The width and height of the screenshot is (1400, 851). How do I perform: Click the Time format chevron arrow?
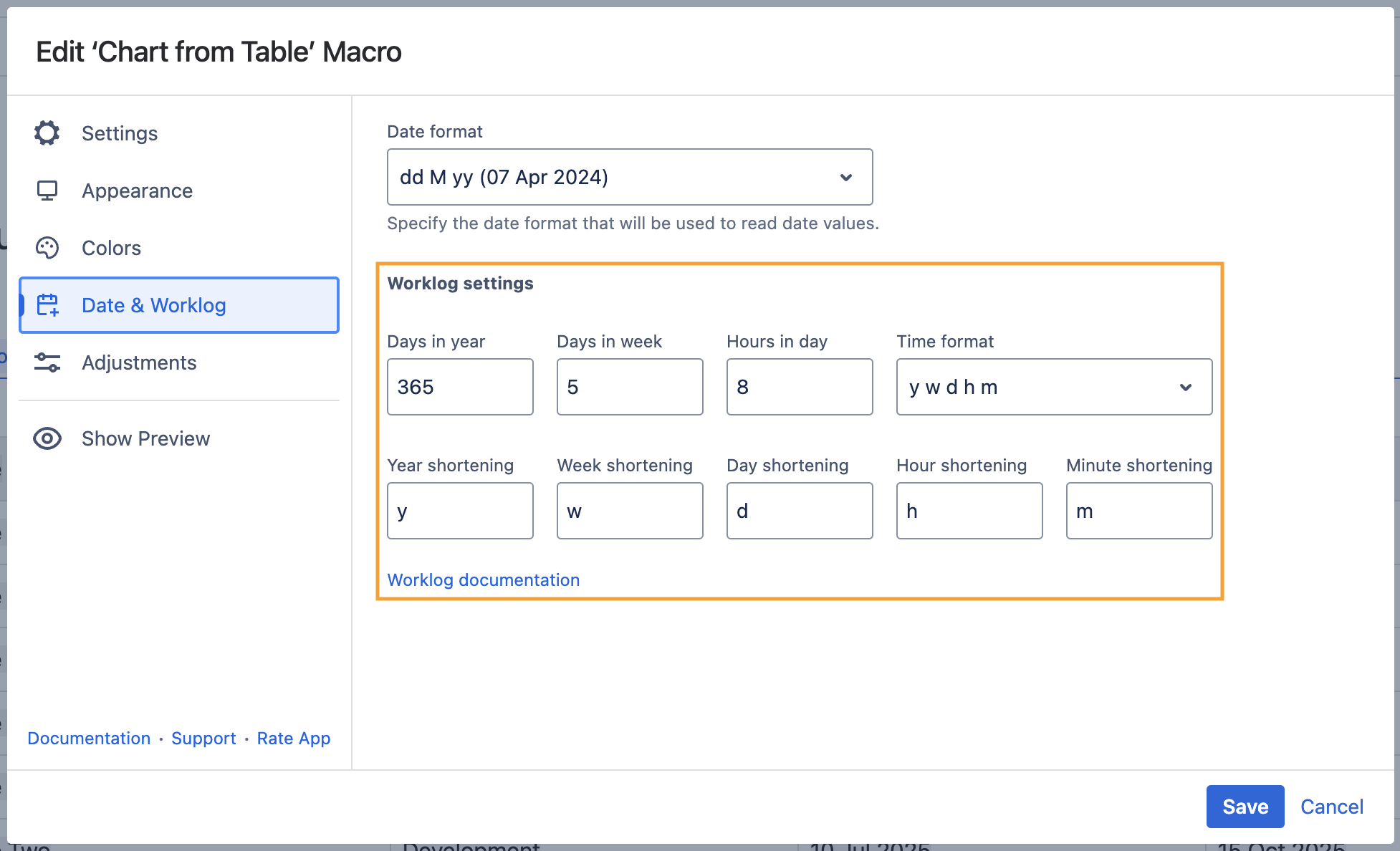pos(1186,387)
